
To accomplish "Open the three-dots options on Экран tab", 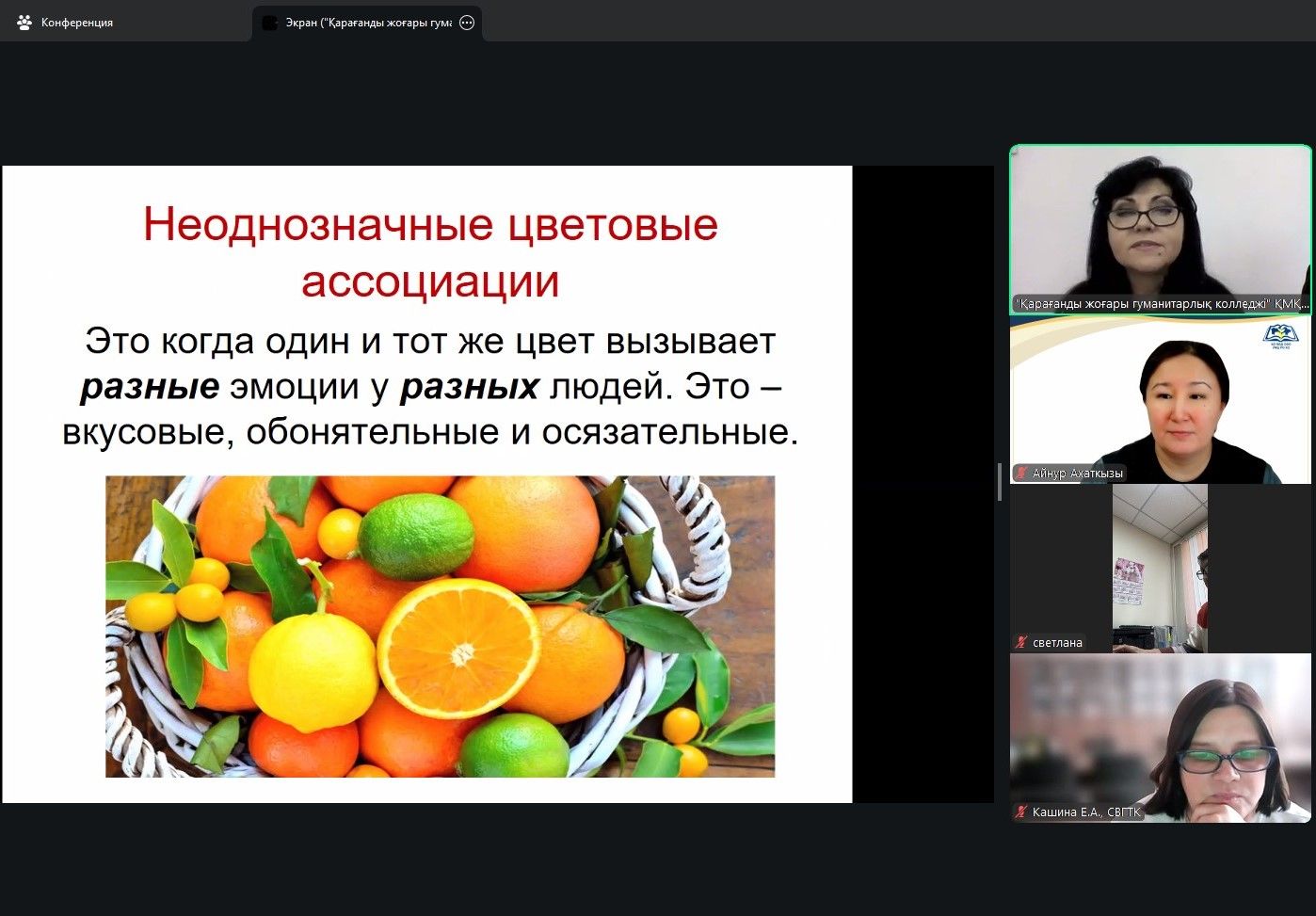I will point(467,23).
